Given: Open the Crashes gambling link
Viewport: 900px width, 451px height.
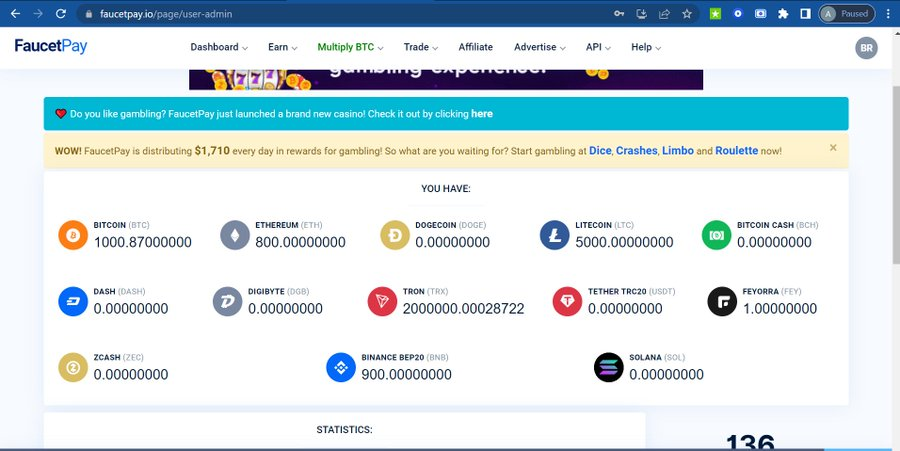Looking at the screenshot, I should [x=637, y=151].
